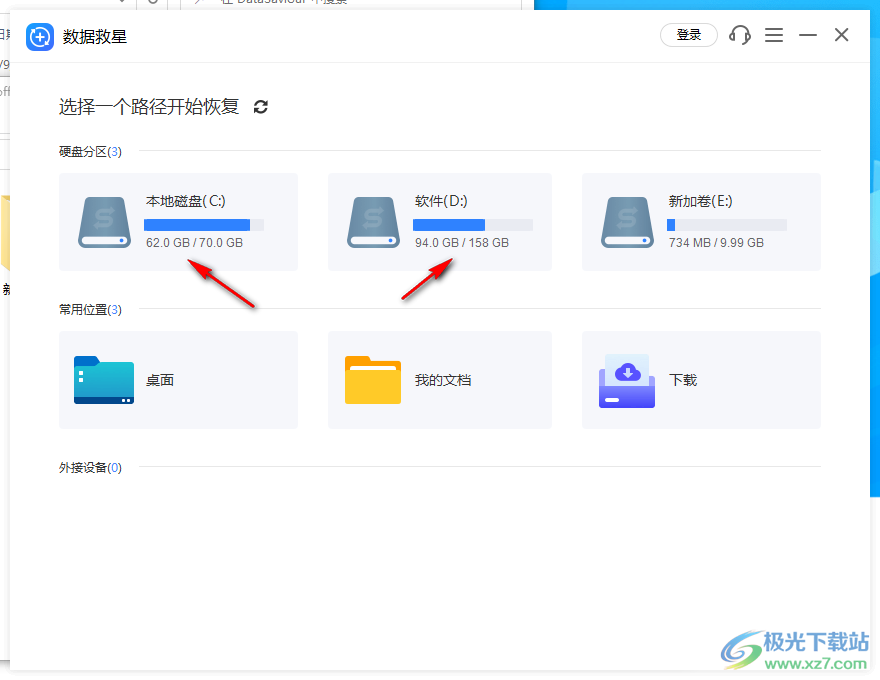Select the 本地磁盘(C:) drive icon
The height and width of the screenshot is (680, 880).
(x=105, y=222)
